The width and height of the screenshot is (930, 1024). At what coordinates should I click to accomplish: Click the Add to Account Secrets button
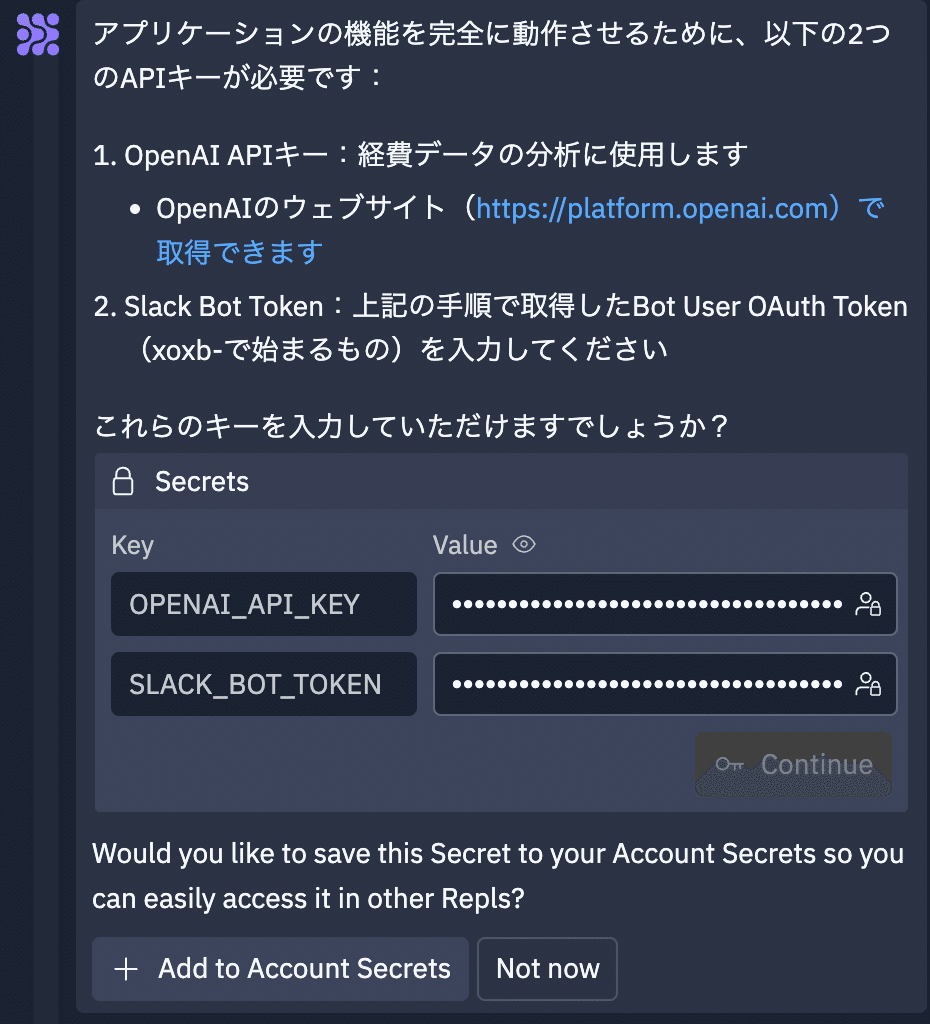tap(280, 969)
